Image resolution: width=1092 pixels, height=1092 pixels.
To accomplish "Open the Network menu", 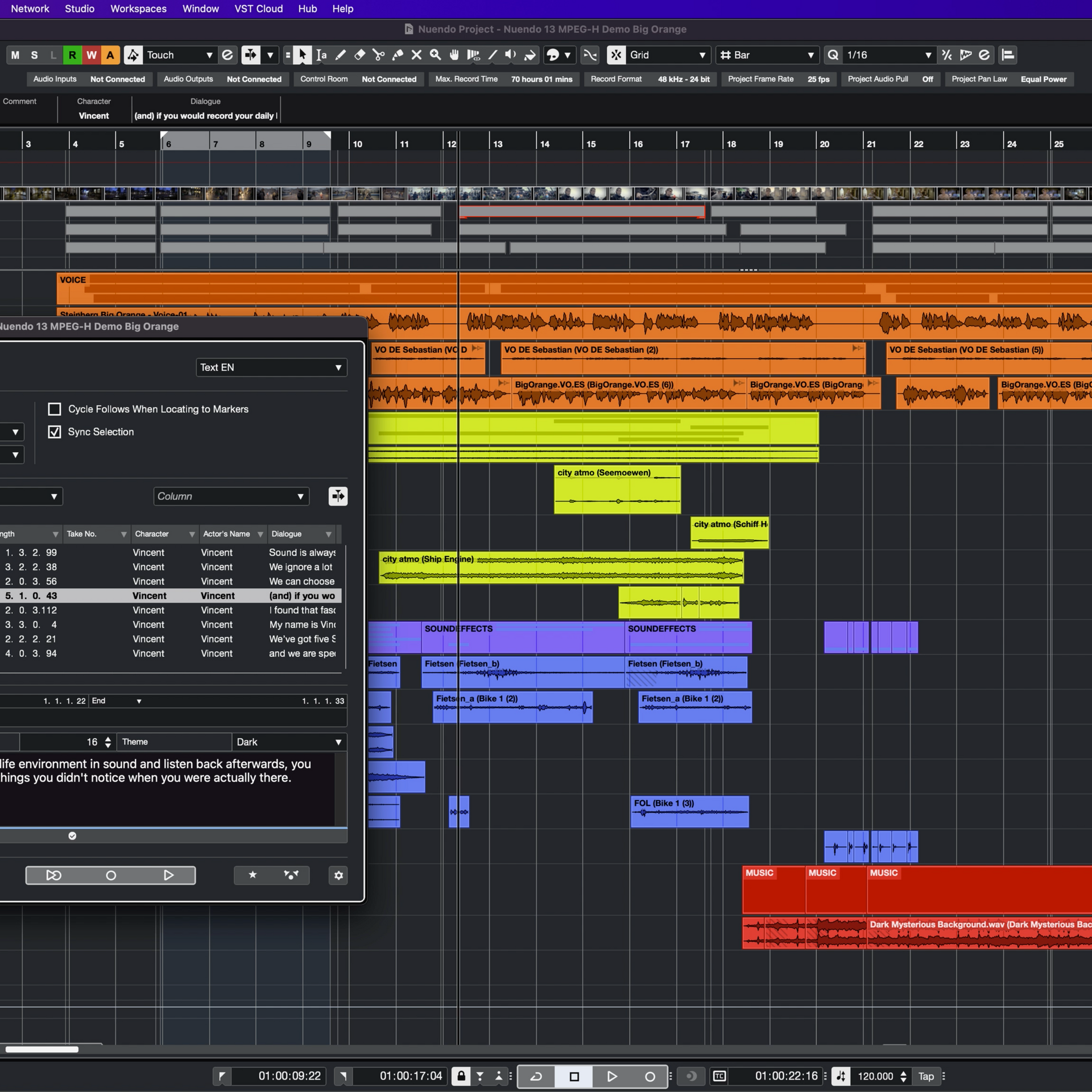I will tap(30, 9).
